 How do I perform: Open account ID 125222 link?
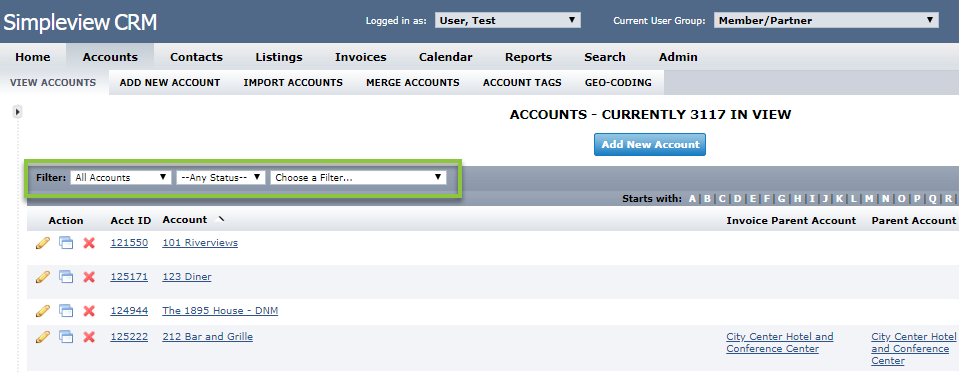(x=129, y=337)
